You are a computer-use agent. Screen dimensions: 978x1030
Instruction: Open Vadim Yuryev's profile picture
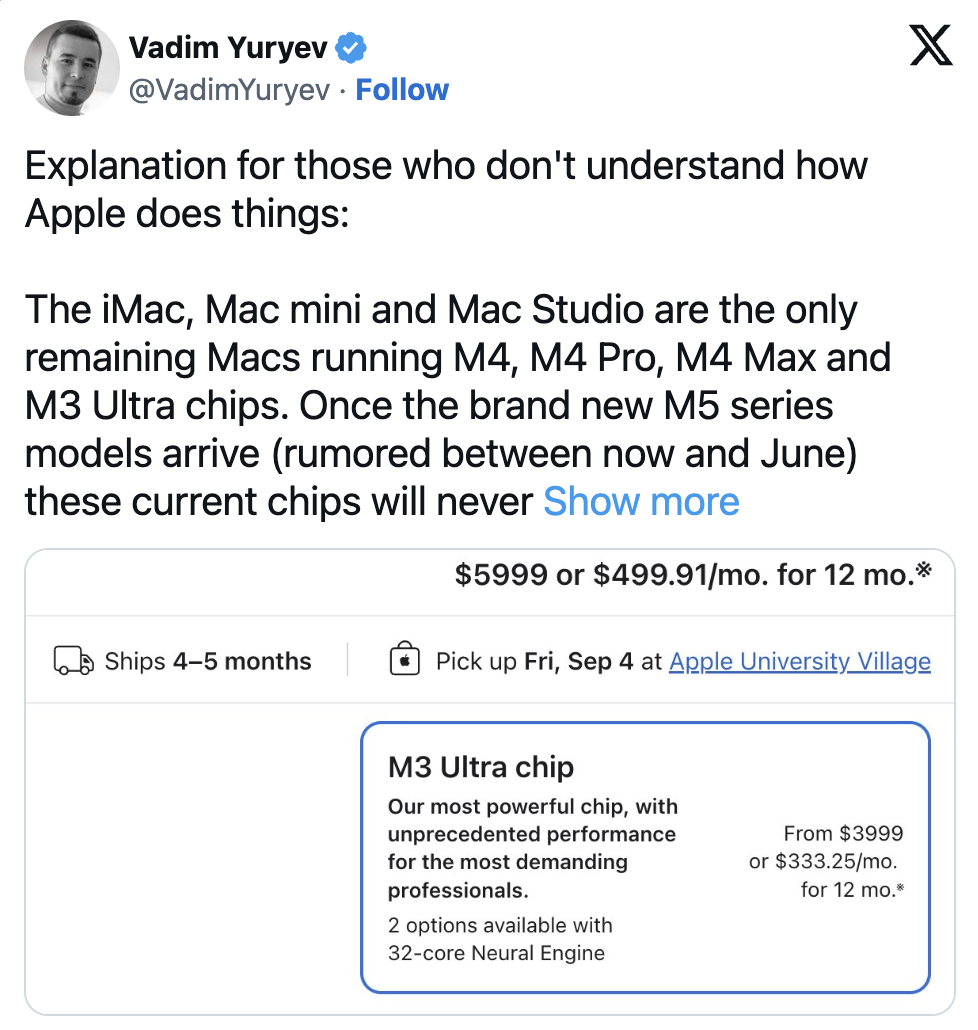(x=65, y=67)
